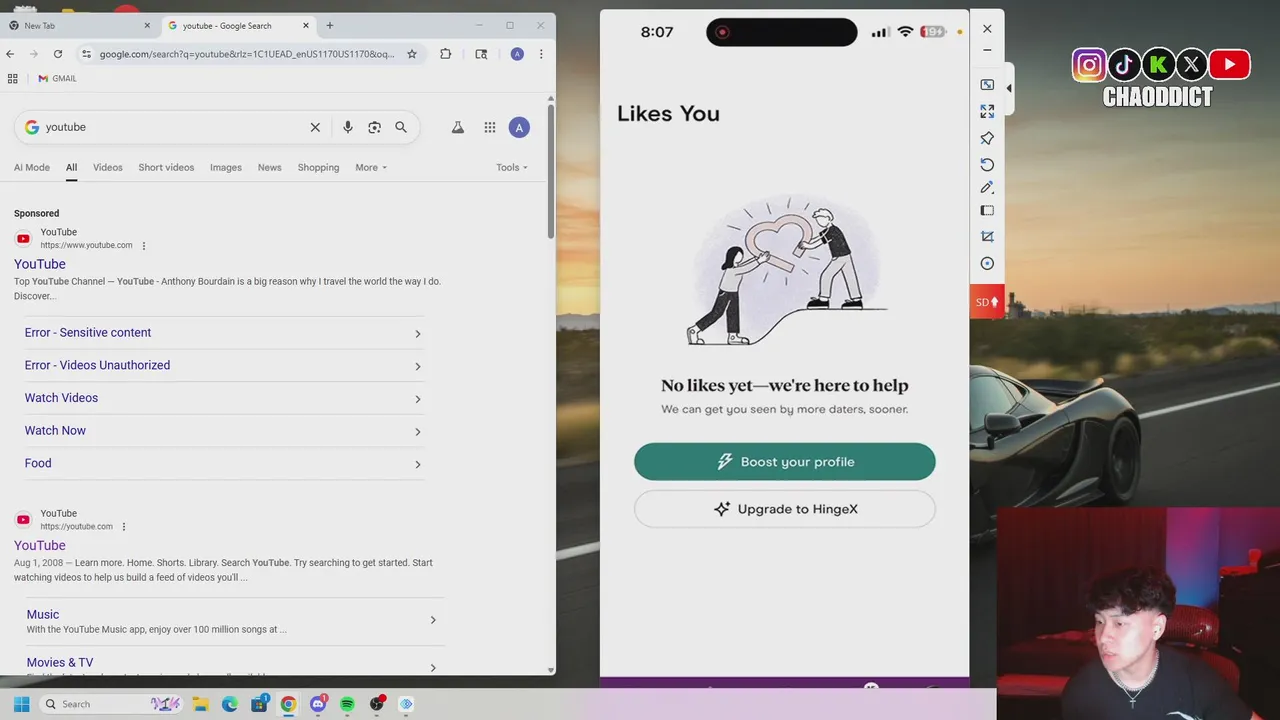This screenshot has height=720, width=1280.
Task: Open the Watch Videos sitelink
Action: [223, 398]
